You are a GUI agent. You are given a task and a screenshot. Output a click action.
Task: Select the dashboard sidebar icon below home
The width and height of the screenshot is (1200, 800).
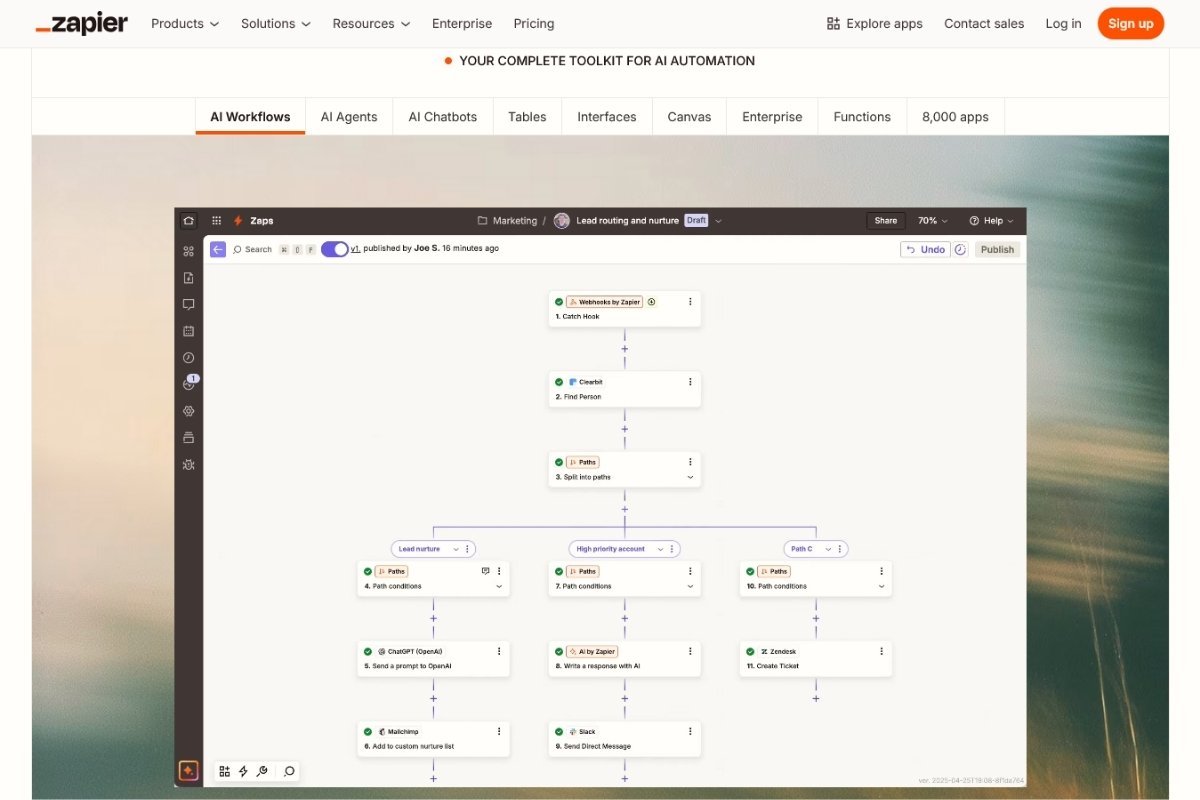click(188, 251)
